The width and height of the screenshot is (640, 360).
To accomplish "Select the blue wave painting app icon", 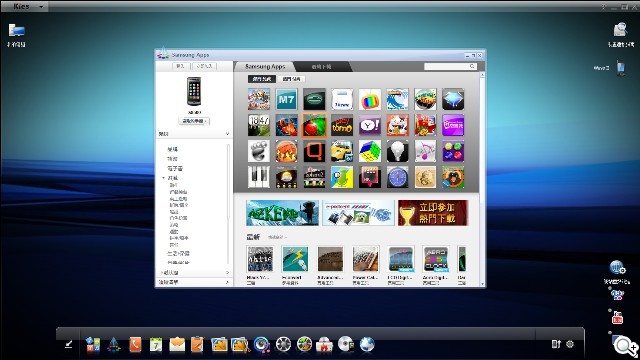I will pos(398,99).
